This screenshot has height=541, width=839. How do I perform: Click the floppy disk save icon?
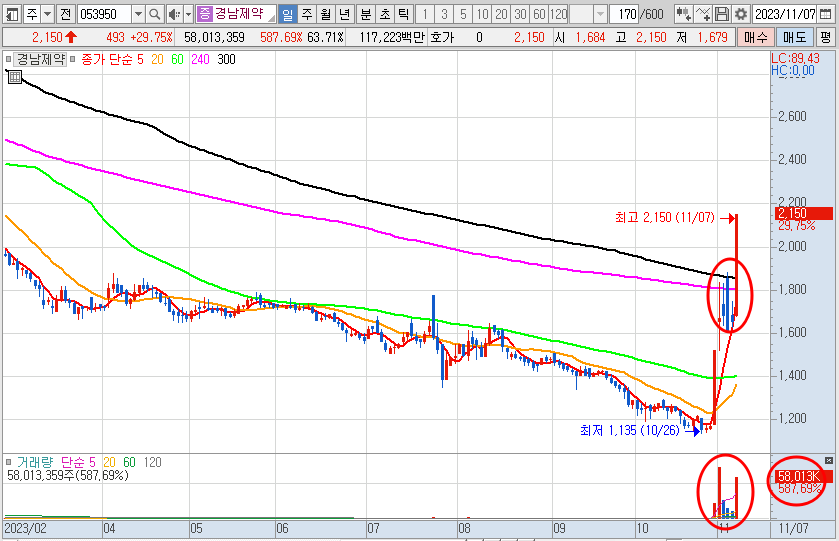click(721, 14)
